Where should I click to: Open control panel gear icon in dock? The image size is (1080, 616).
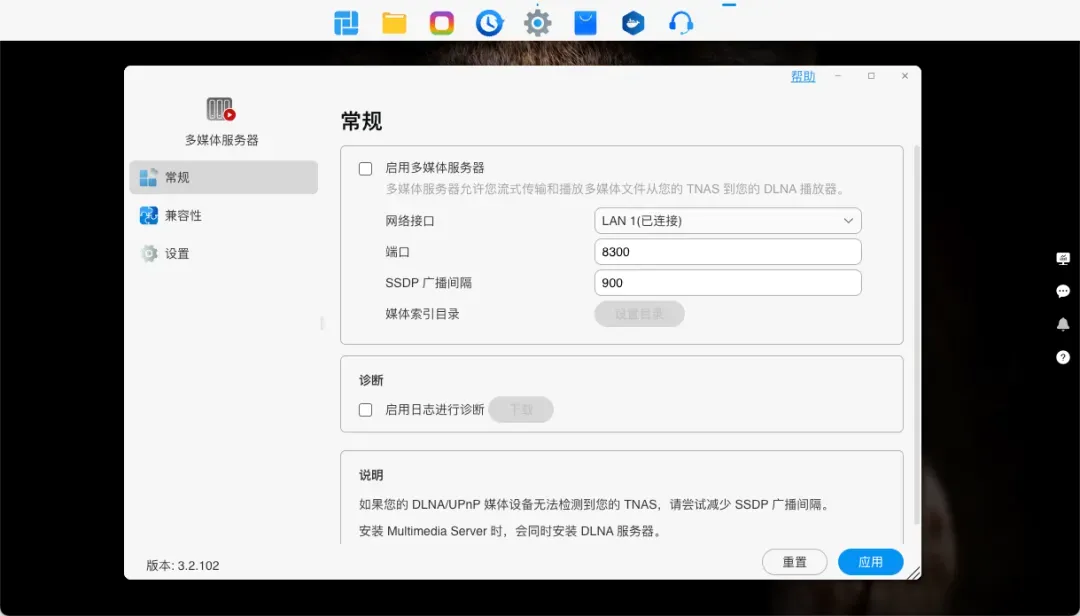click(538, 23)
